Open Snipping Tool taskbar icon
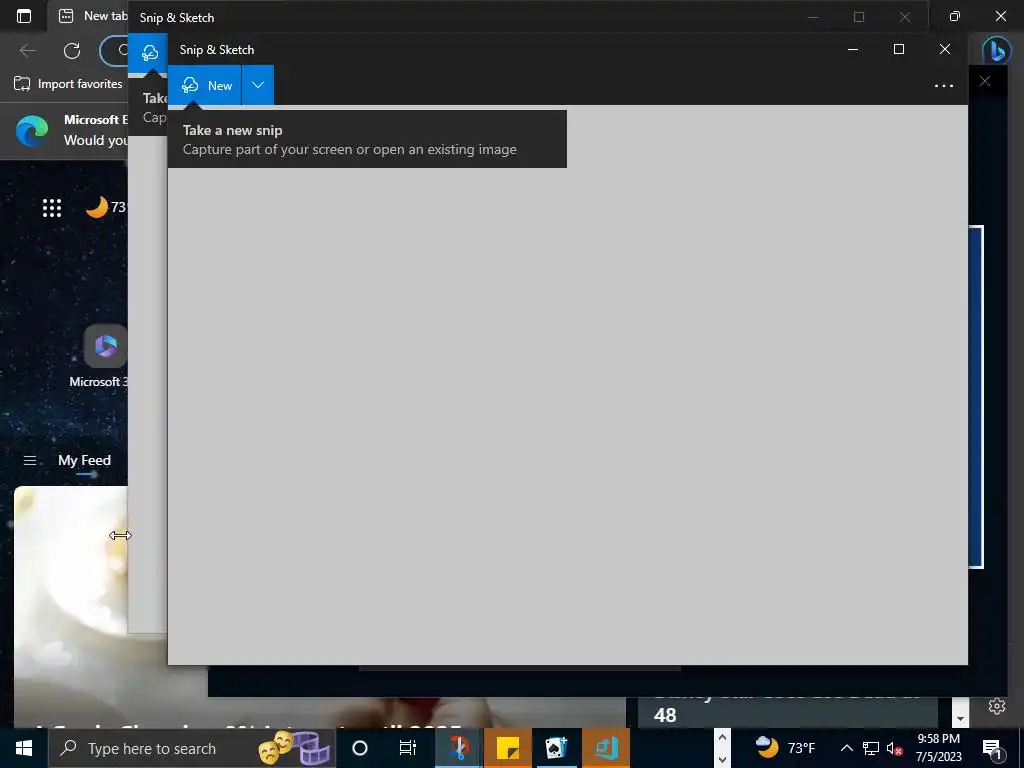 point(459,748)
